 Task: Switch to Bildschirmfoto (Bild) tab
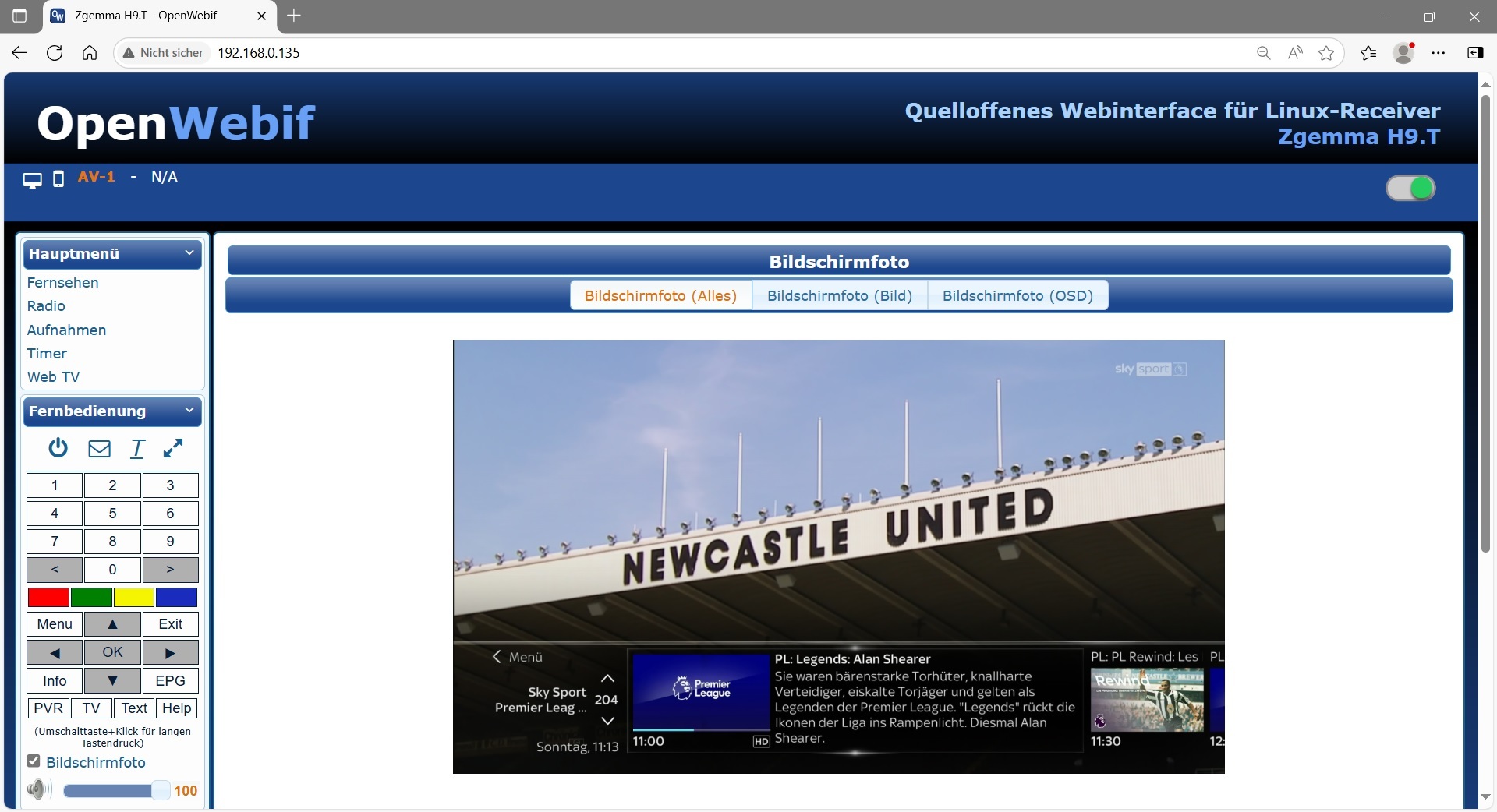[840, 296]
